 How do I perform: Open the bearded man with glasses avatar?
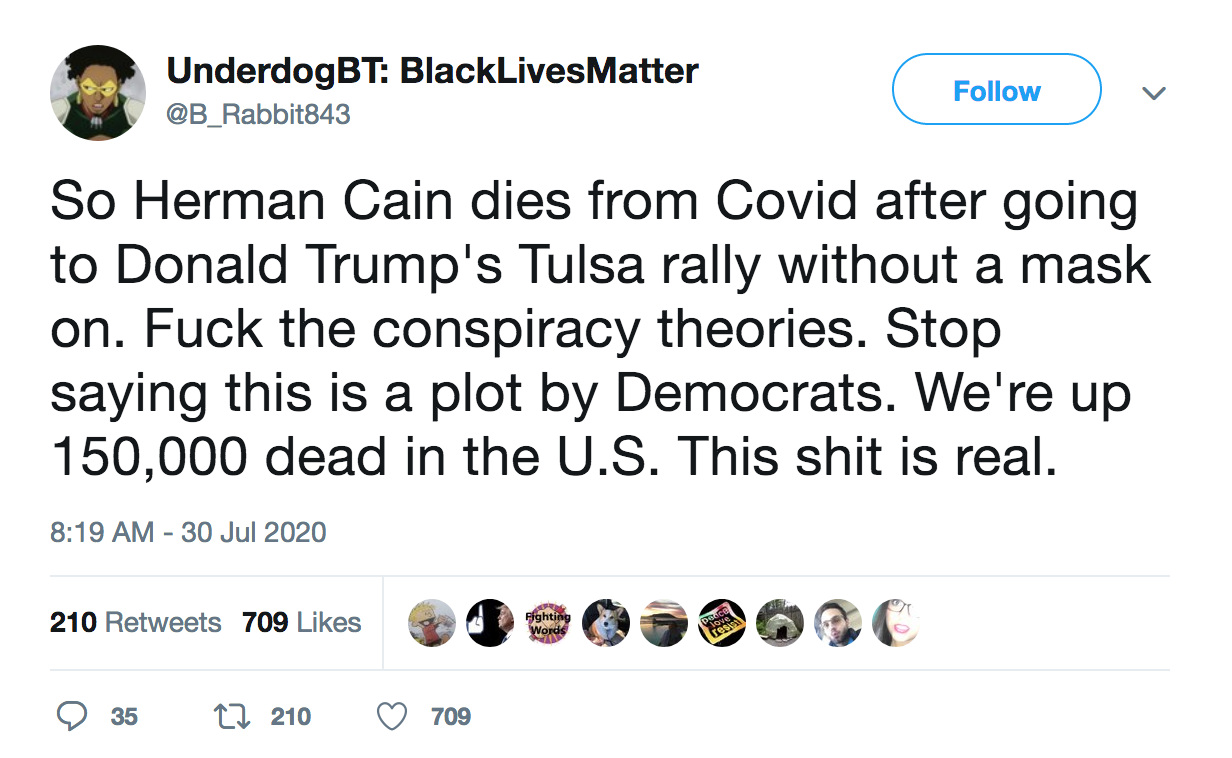[837, 623]
